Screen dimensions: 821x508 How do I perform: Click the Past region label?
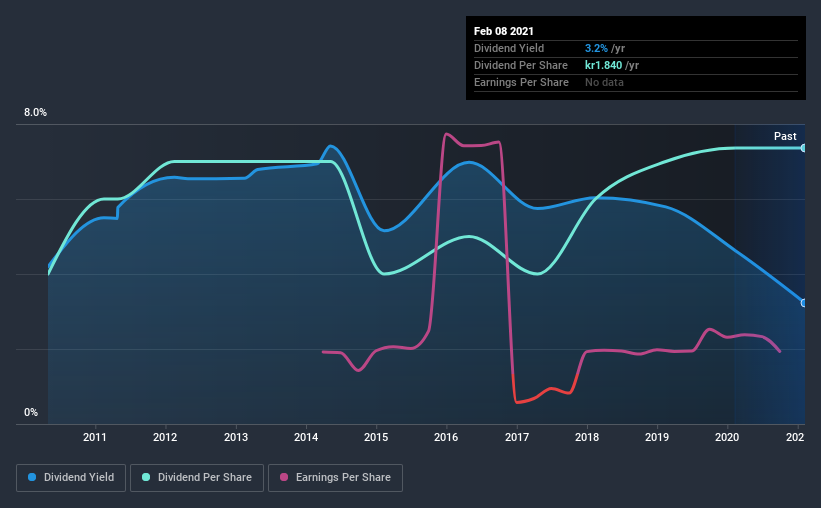(785, 136)
